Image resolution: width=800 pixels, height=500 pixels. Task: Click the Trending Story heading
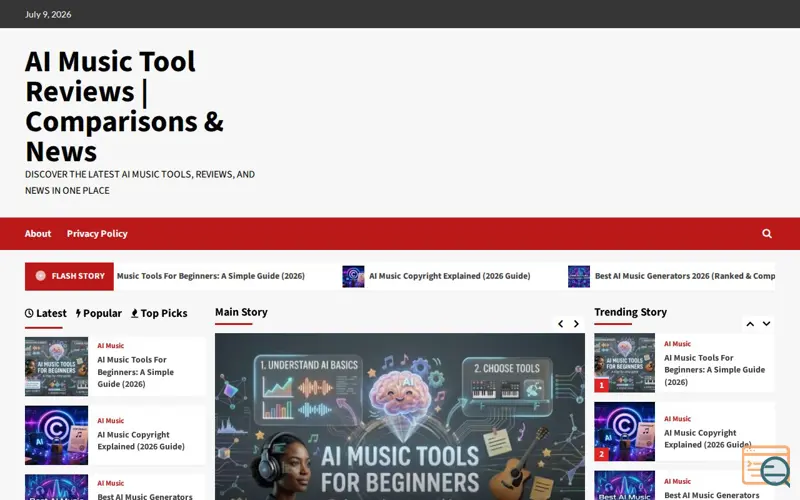631,312
